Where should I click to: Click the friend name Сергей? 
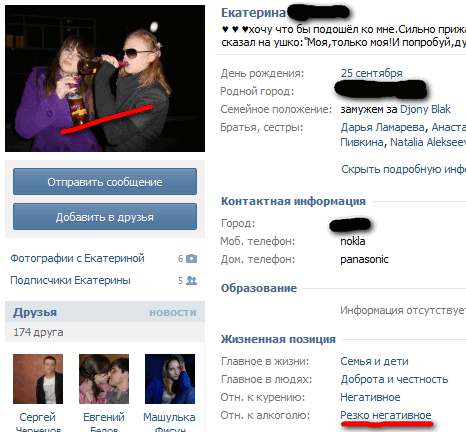(38, 417)
